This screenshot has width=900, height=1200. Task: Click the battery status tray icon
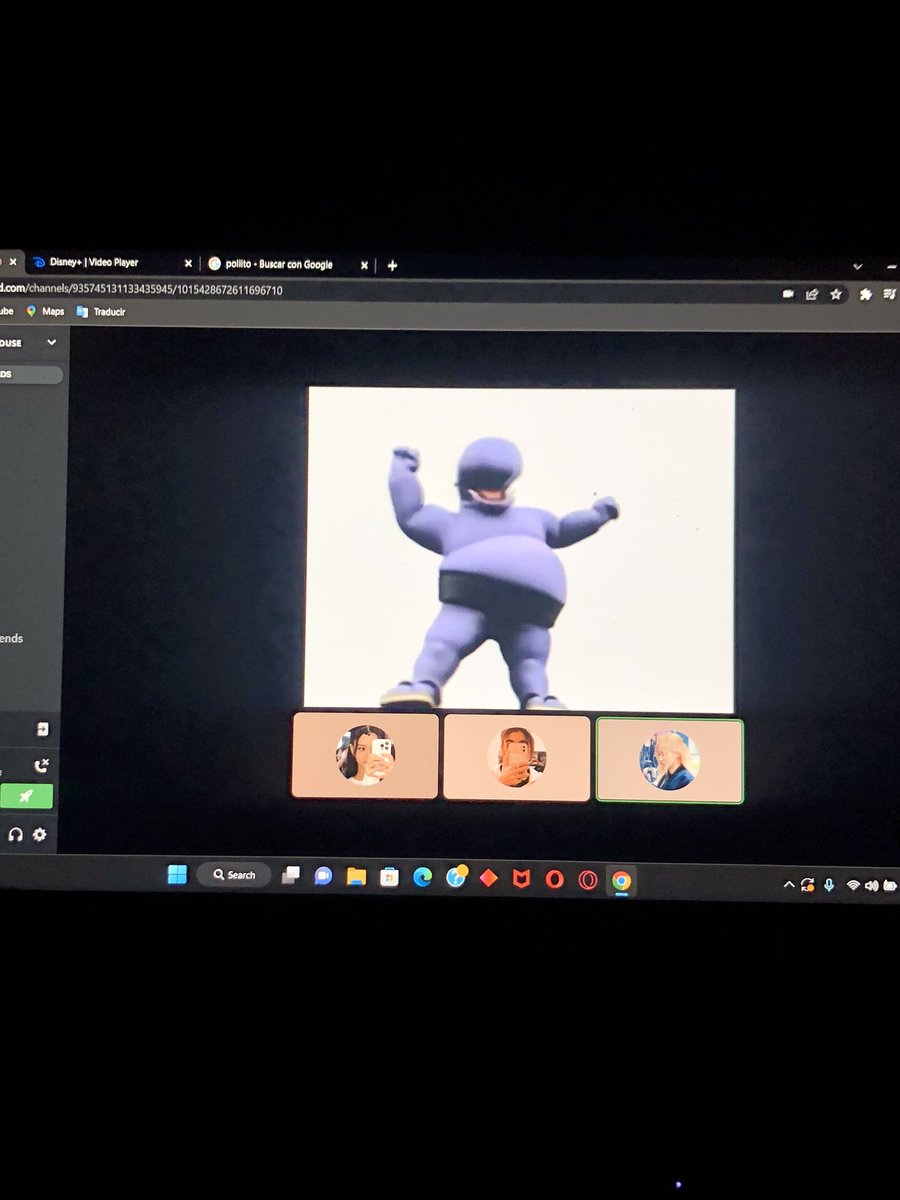click(x=888, y=887)
